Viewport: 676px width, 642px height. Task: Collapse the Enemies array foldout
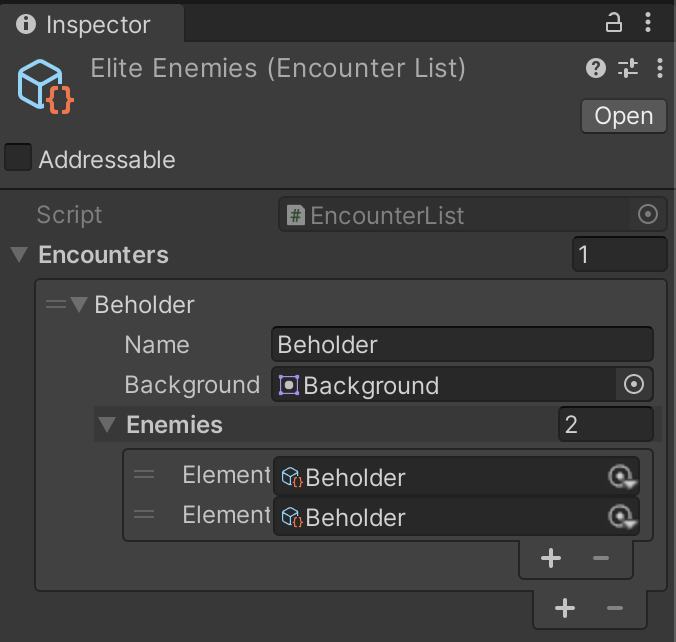107,425
